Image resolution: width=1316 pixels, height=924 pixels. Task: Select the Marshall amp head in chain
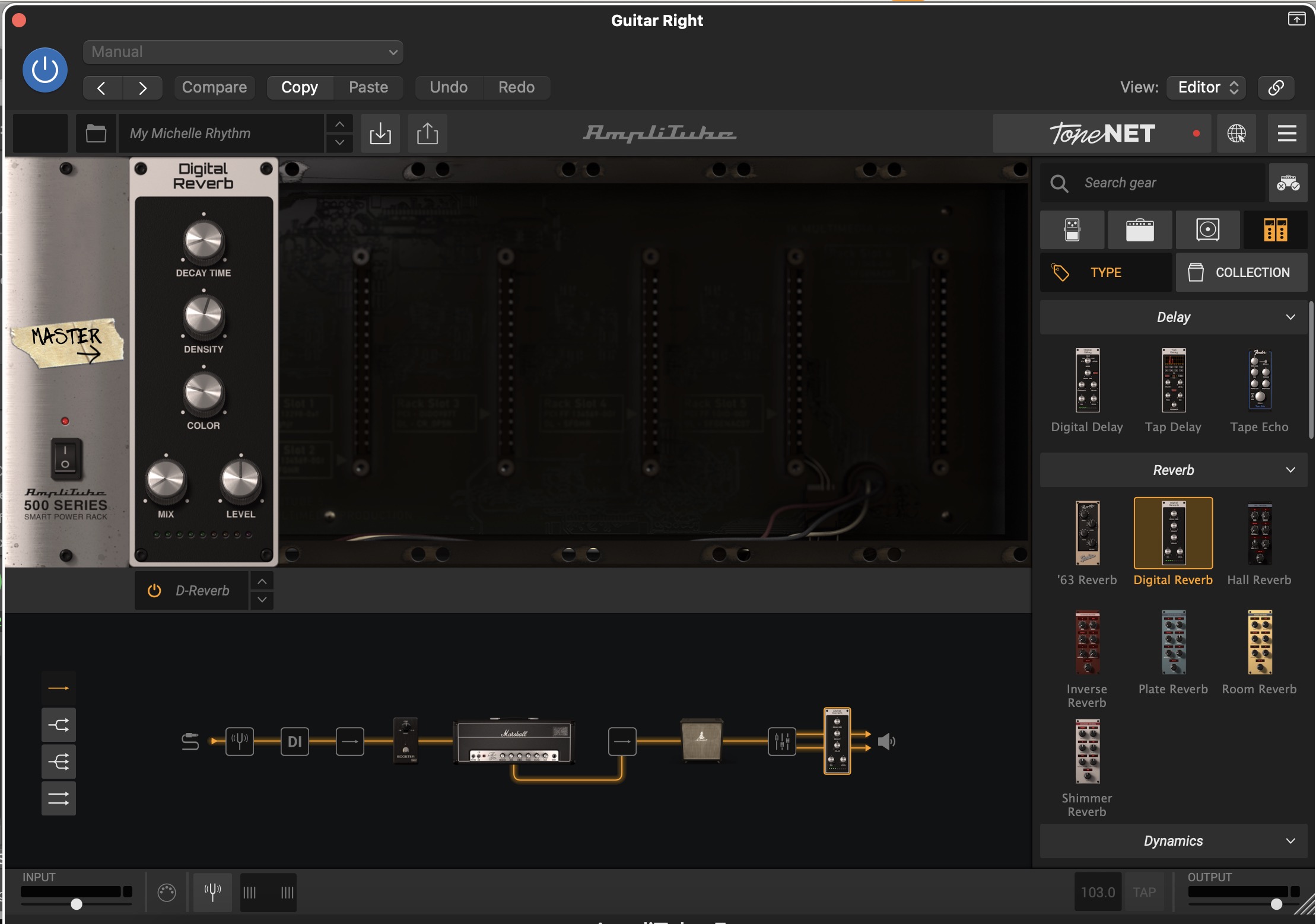coord(514,741)
